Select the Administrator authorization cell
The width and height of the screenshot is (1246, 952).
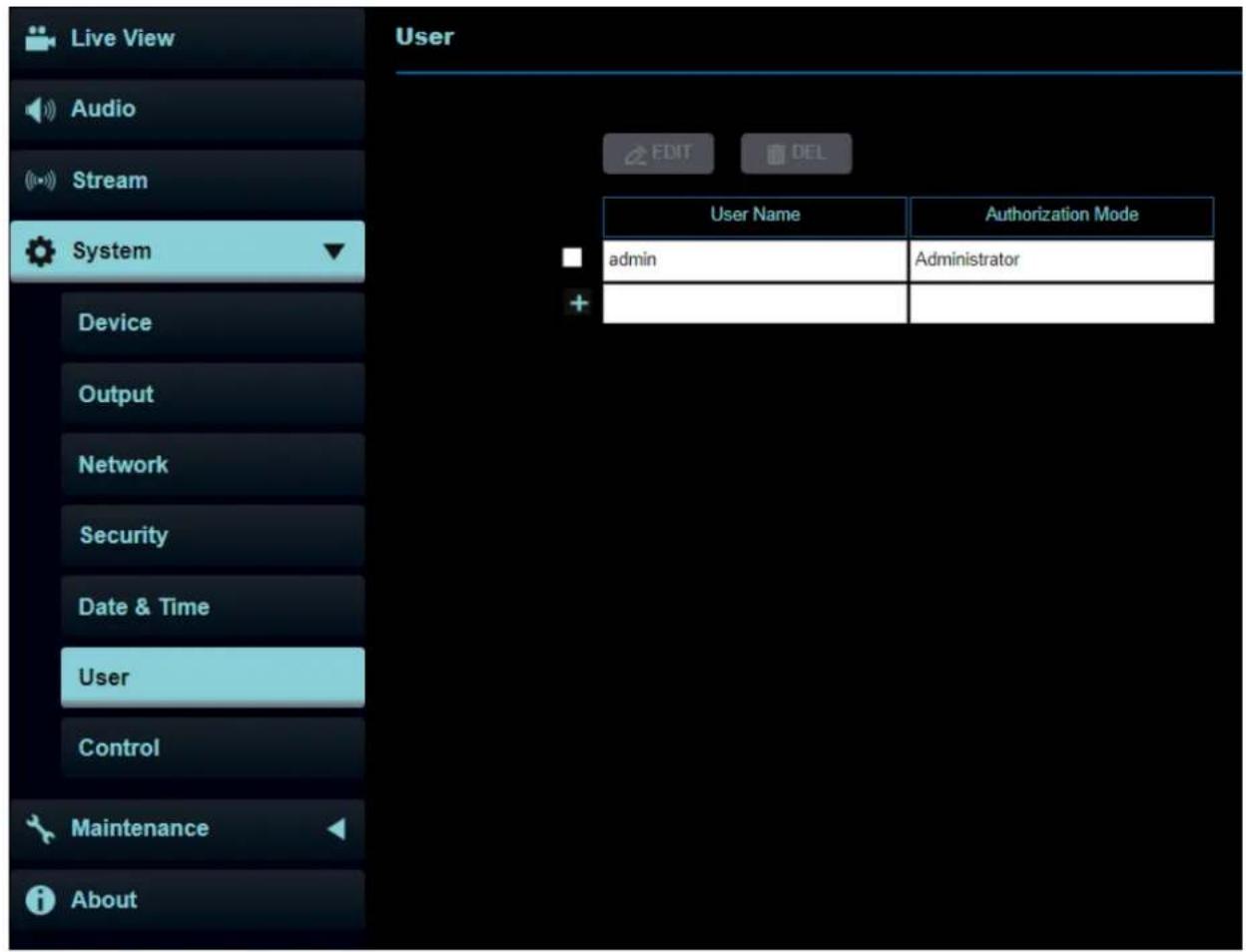click(x=1062, y=260)
